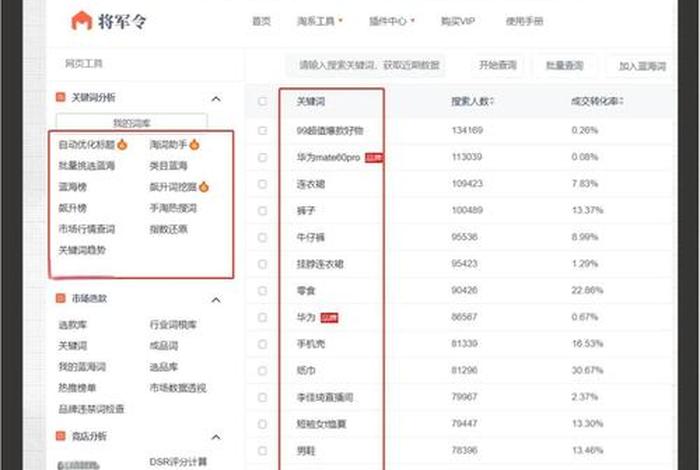
Task: Click the red brand tag beside 华为
Action: (x=329, y=318)
